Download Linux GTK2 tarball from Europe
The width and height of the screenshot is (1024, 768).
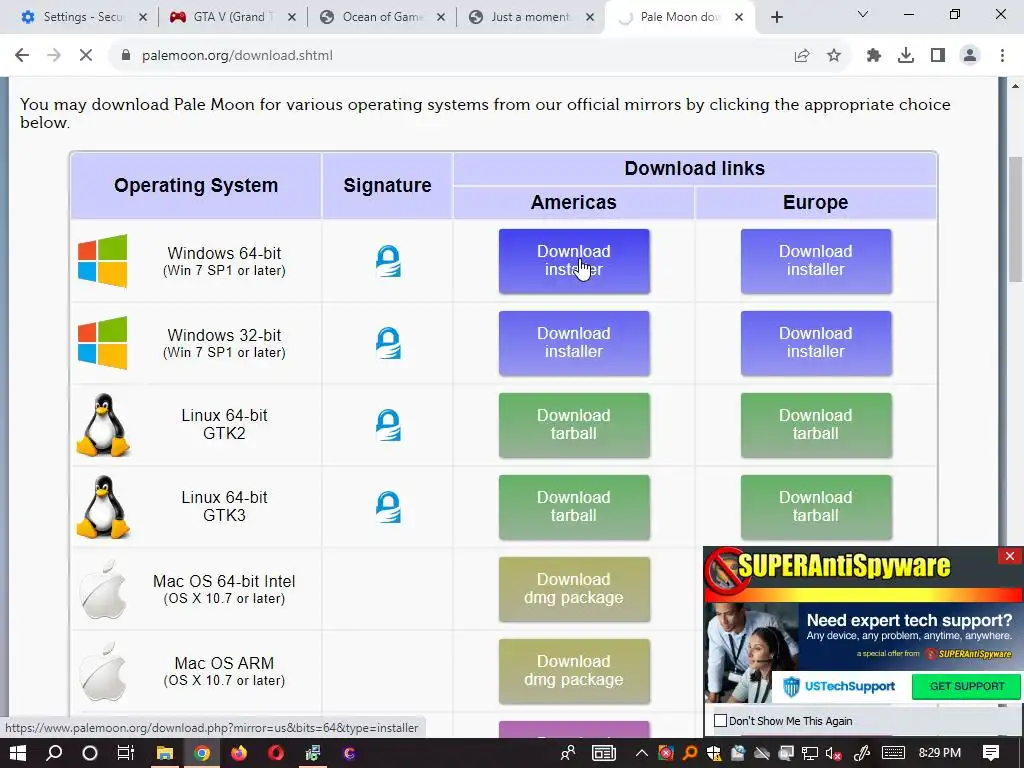[816, 424]
